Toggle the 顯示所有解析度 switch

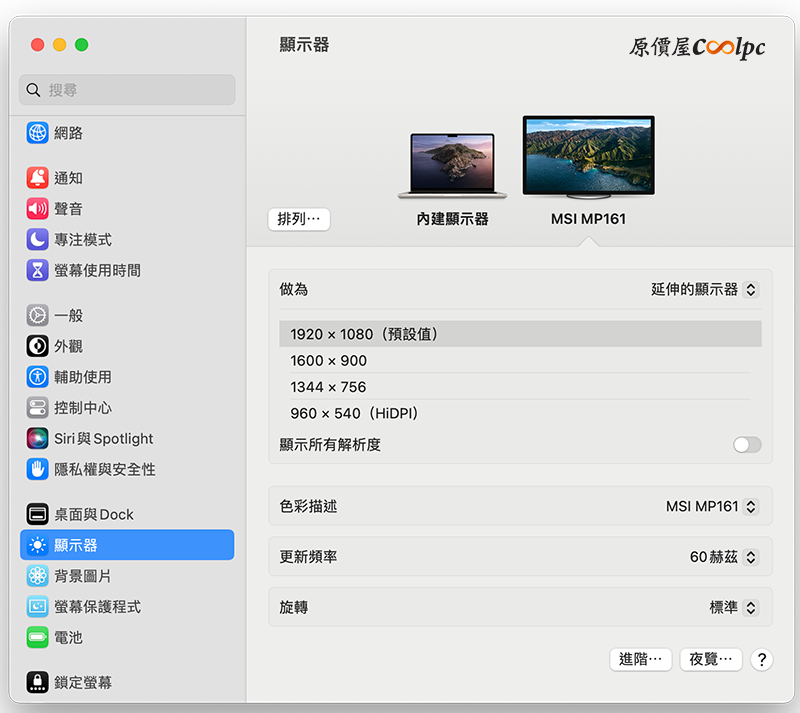pos(747,445)
